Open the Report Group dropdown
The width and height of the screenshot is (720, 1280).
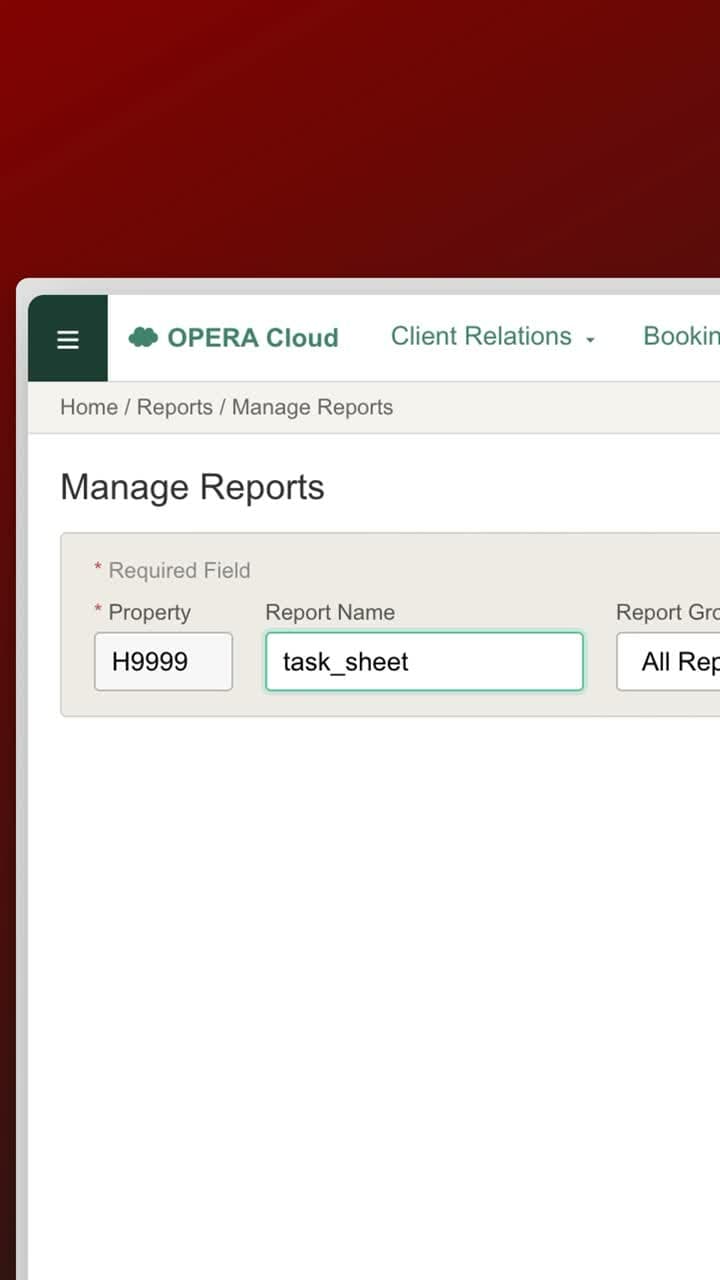click(x=668, y=661)
